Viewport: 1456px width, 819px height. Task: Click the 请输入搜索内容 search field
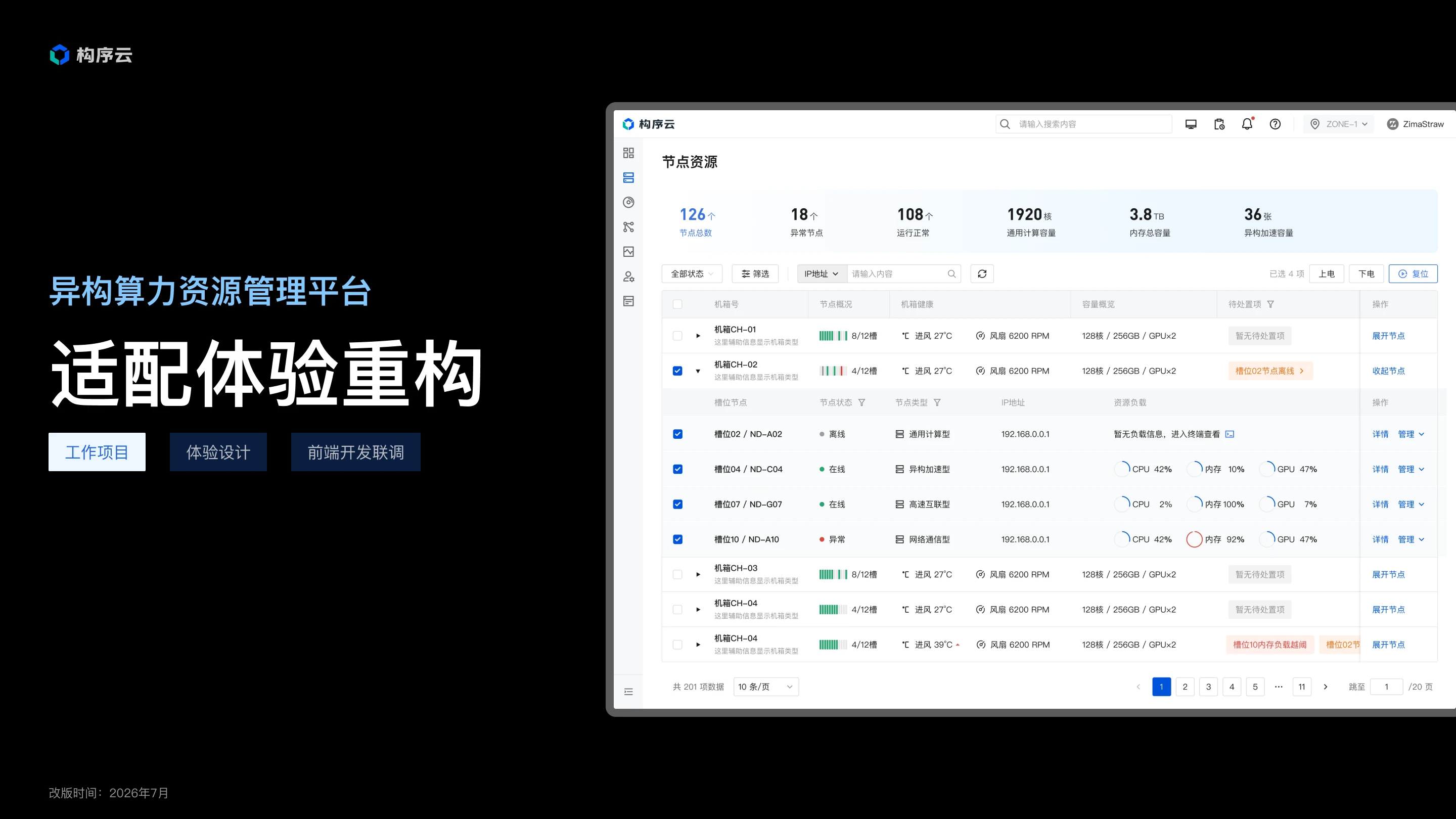[1083, 124]
